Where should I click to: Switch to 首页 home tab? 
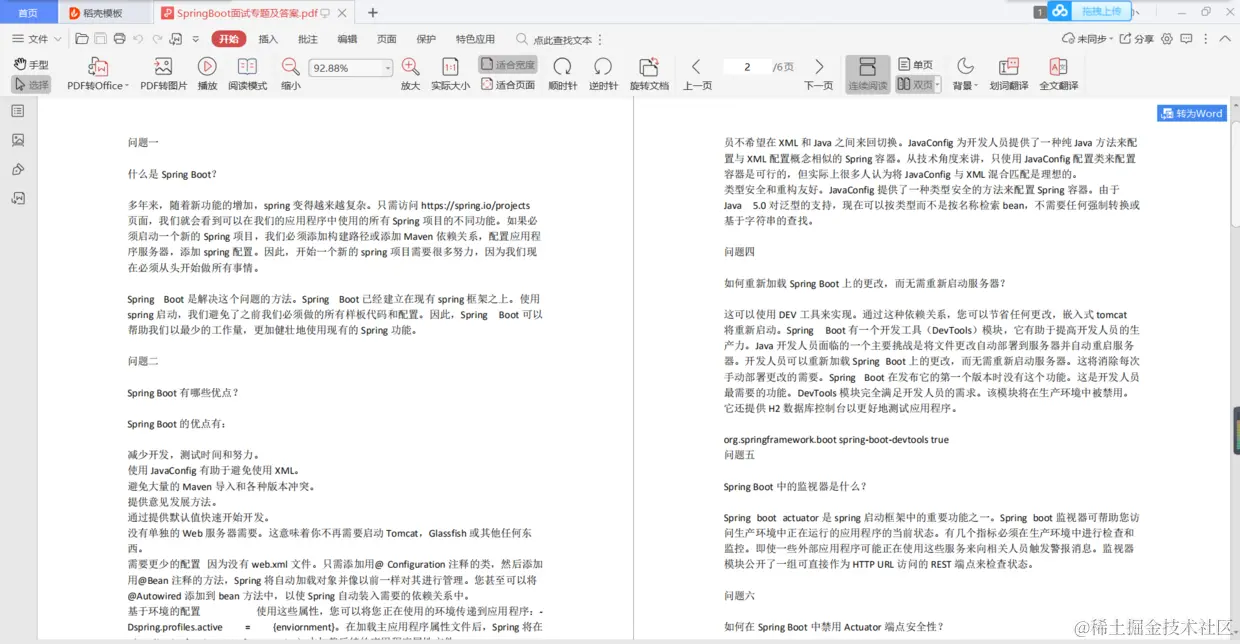(28, 13)
